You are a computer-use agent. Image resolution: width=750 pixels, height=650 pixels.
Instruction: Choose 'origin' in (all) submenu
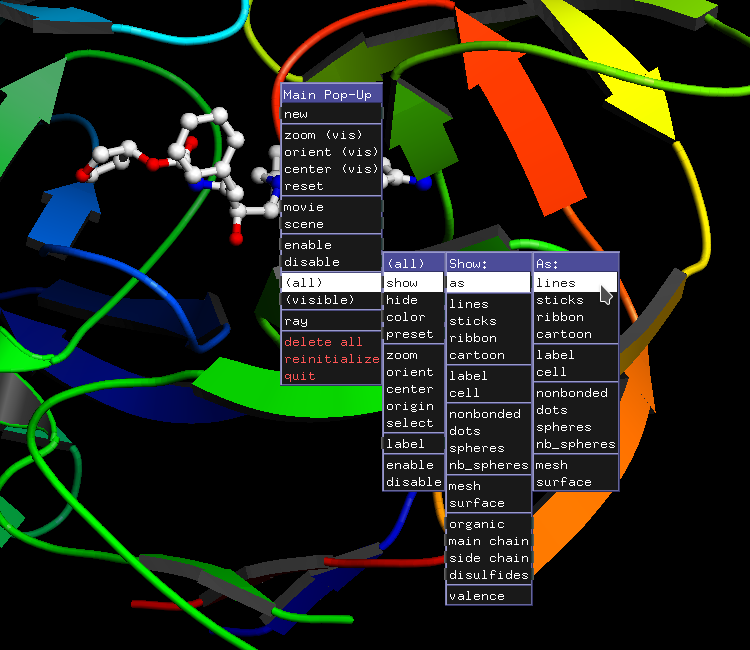point(414,406)
